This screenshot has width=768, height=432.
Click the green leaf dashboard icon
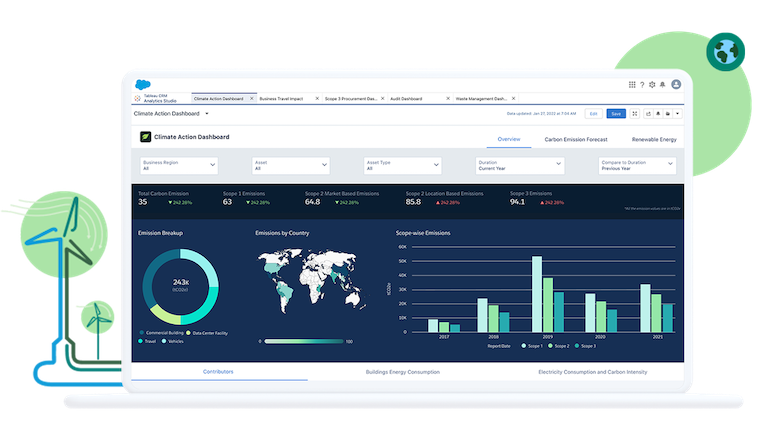tap(145, 137)
